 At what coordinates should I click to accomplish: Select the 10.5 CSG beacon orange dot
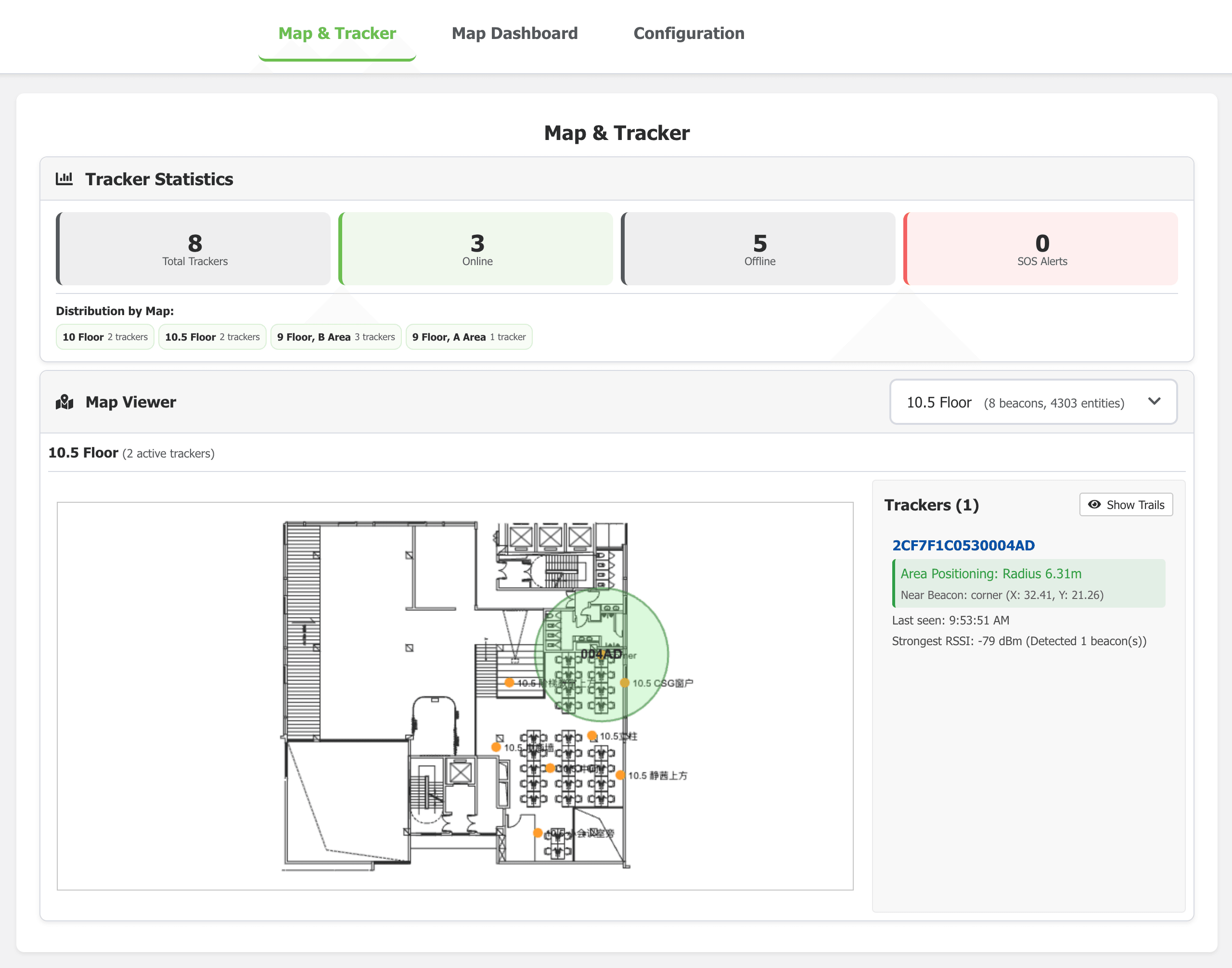pyautogui.click(x=624, y=683)
